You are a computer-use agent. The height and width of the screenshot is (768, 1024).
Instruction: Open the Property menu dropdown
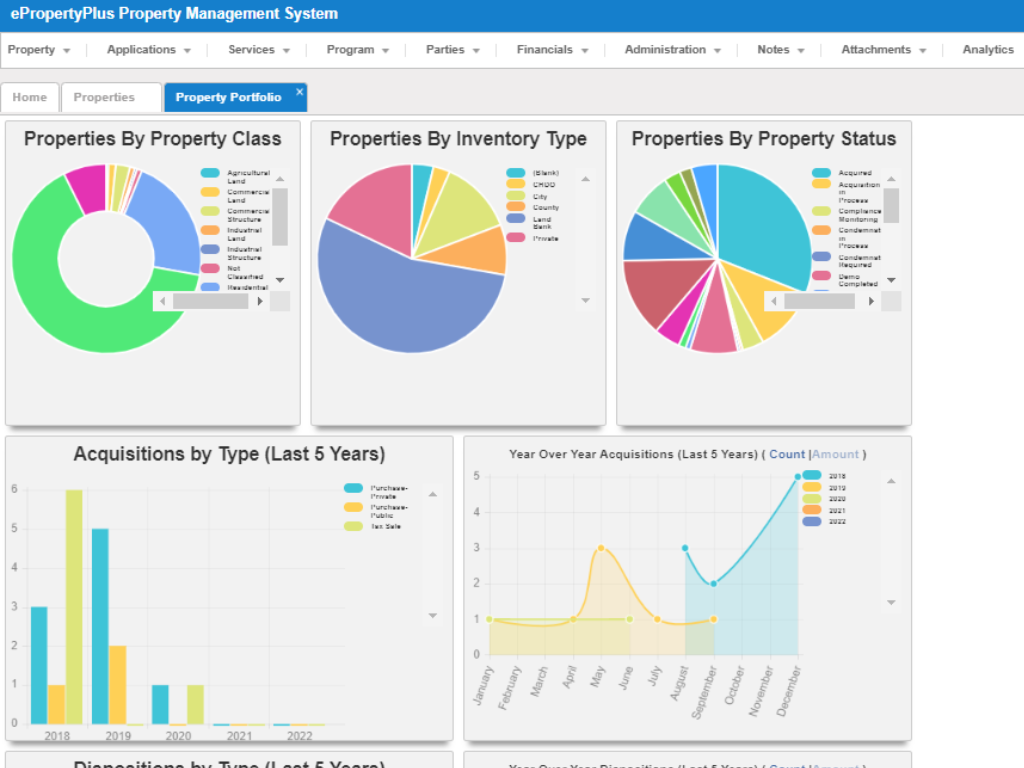(32, 49)
